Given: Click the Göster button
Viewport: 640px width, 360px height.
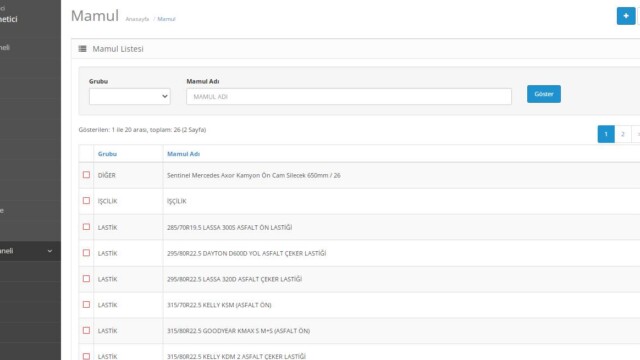Looking at the screenshot, I should (x=544, y=94).
